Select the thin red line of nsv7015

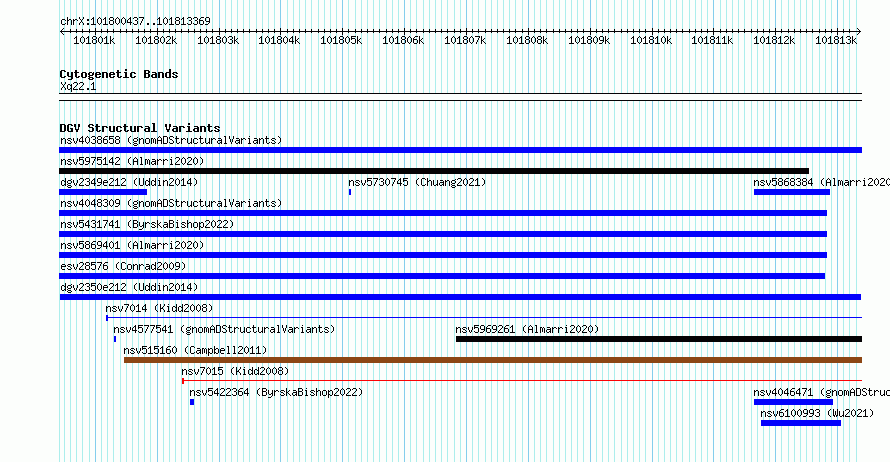click(x=522, y=381)
